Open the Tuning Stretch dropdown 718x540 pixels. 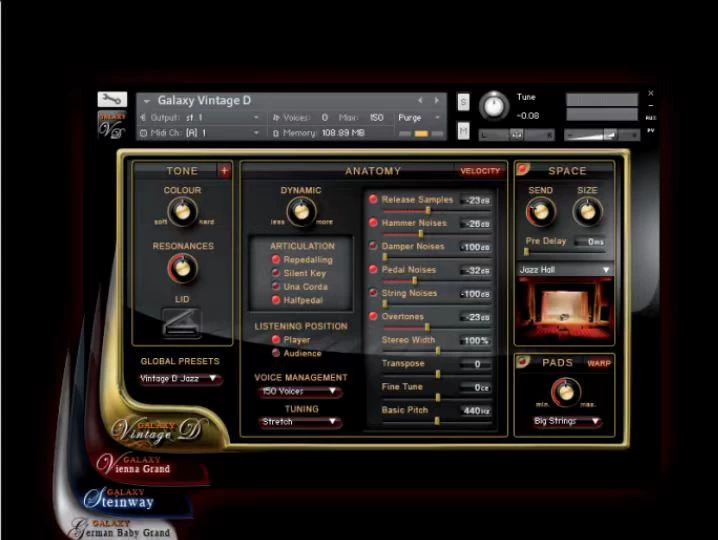(299, 422)
